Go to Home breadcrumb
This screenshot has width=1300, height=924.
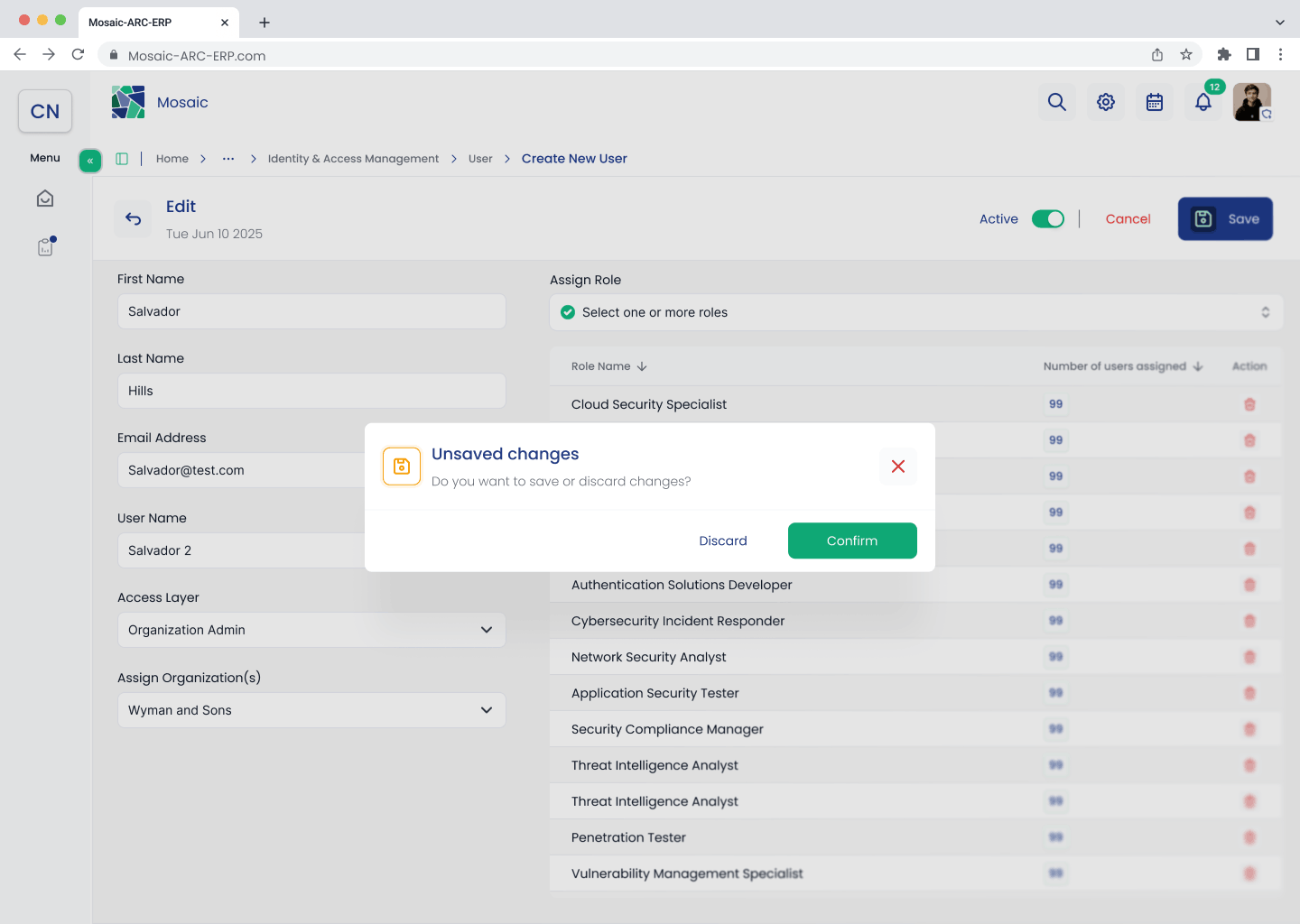(172, 159)
